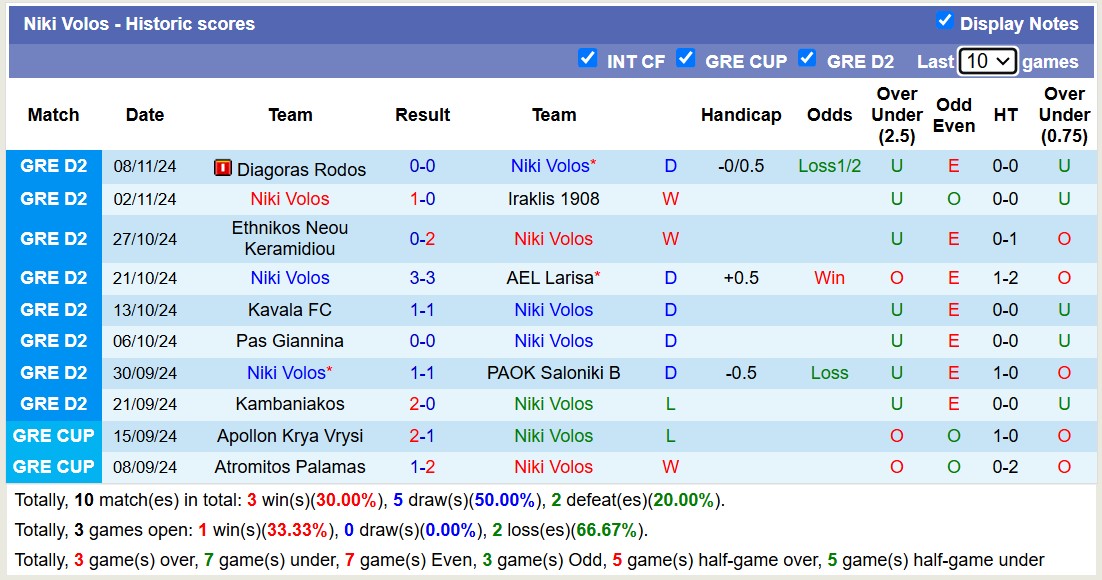Viewport: 1102px width, 580px height.
Task: Open the Last 10 games dropdown
Action: 987,61
